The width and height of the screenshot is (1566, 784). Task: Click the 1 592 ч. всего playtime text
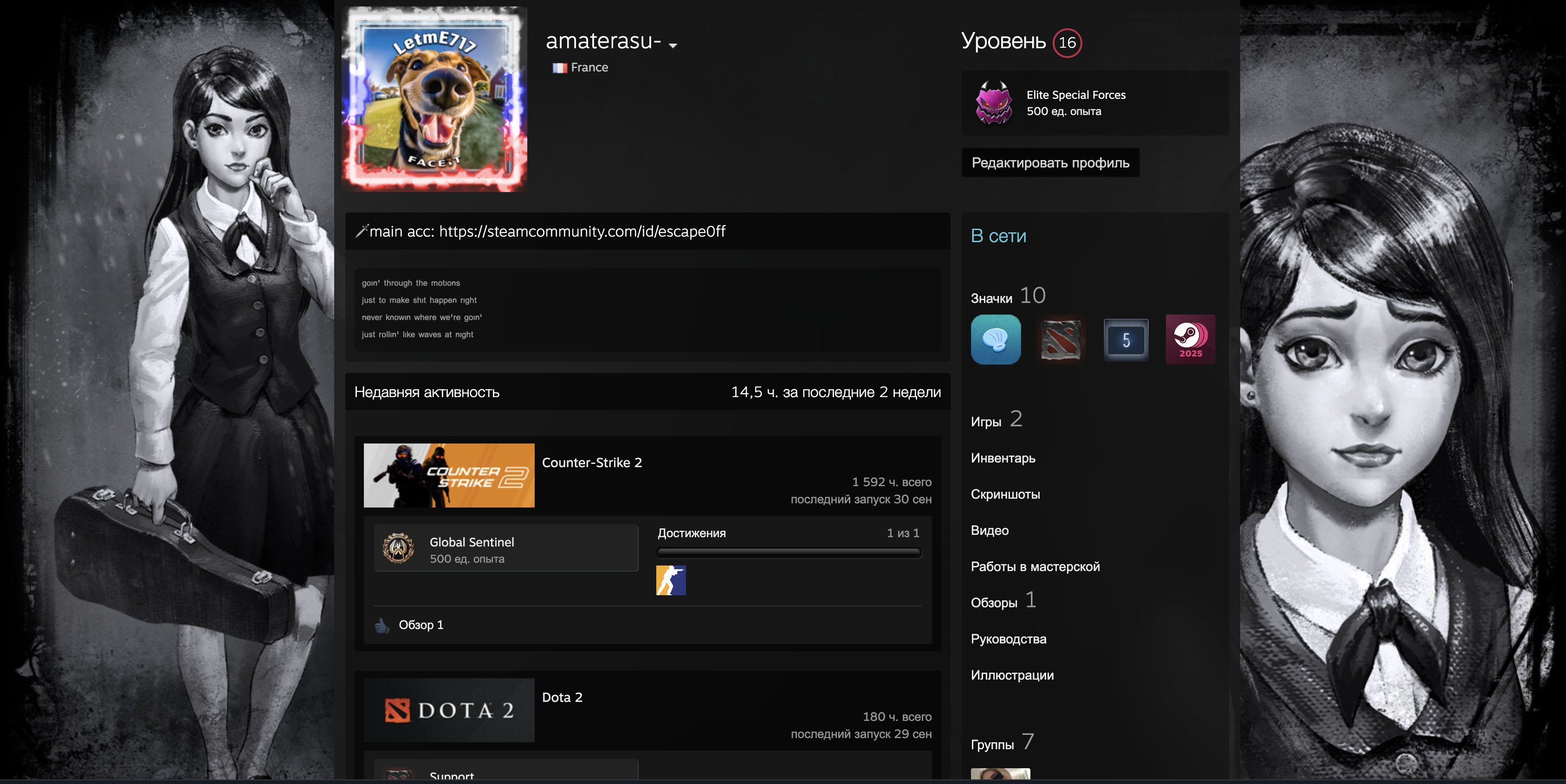(x=891, y=482)
